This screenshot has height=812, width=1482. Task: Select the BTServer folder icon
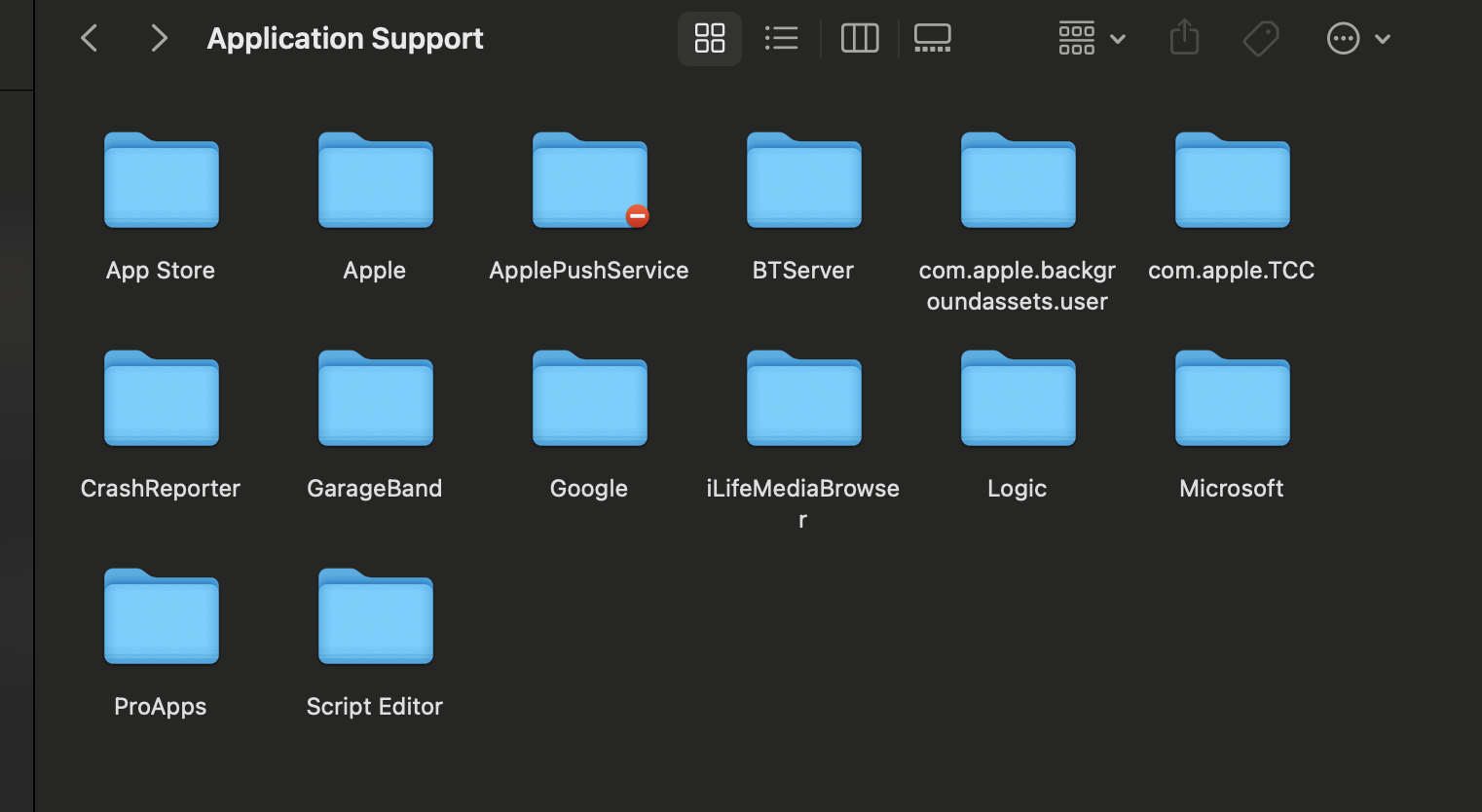click(804, 180)
